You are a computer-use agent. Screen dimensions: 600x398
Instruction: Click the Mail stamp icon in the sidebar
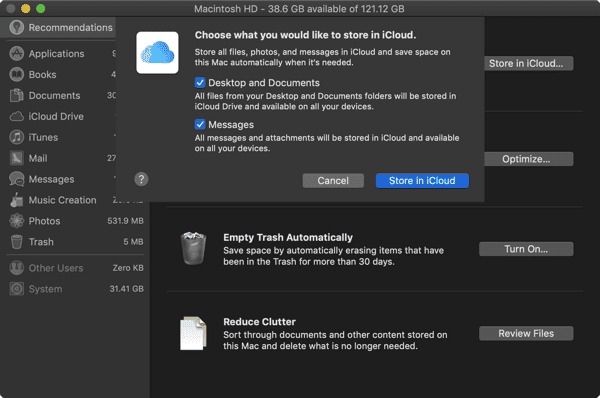[16, 158]
